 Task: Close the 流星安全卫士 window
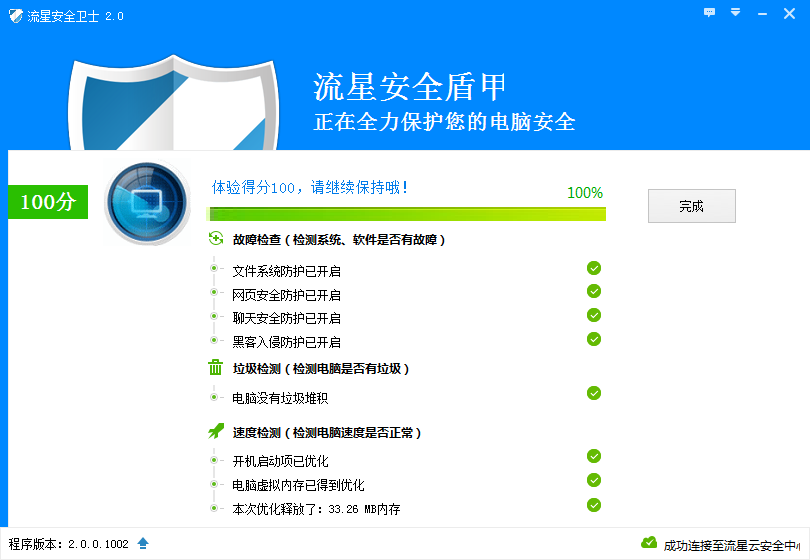(x=789, y=13)
